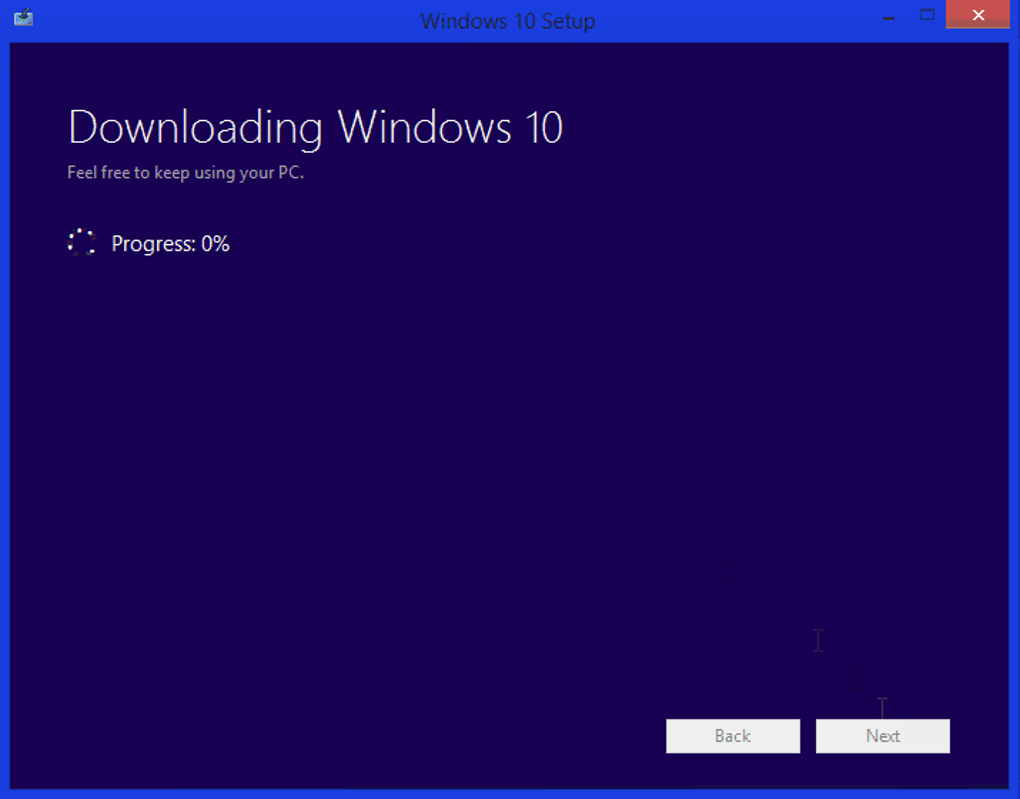Open the setup icon in title bar

coord(23,18)
